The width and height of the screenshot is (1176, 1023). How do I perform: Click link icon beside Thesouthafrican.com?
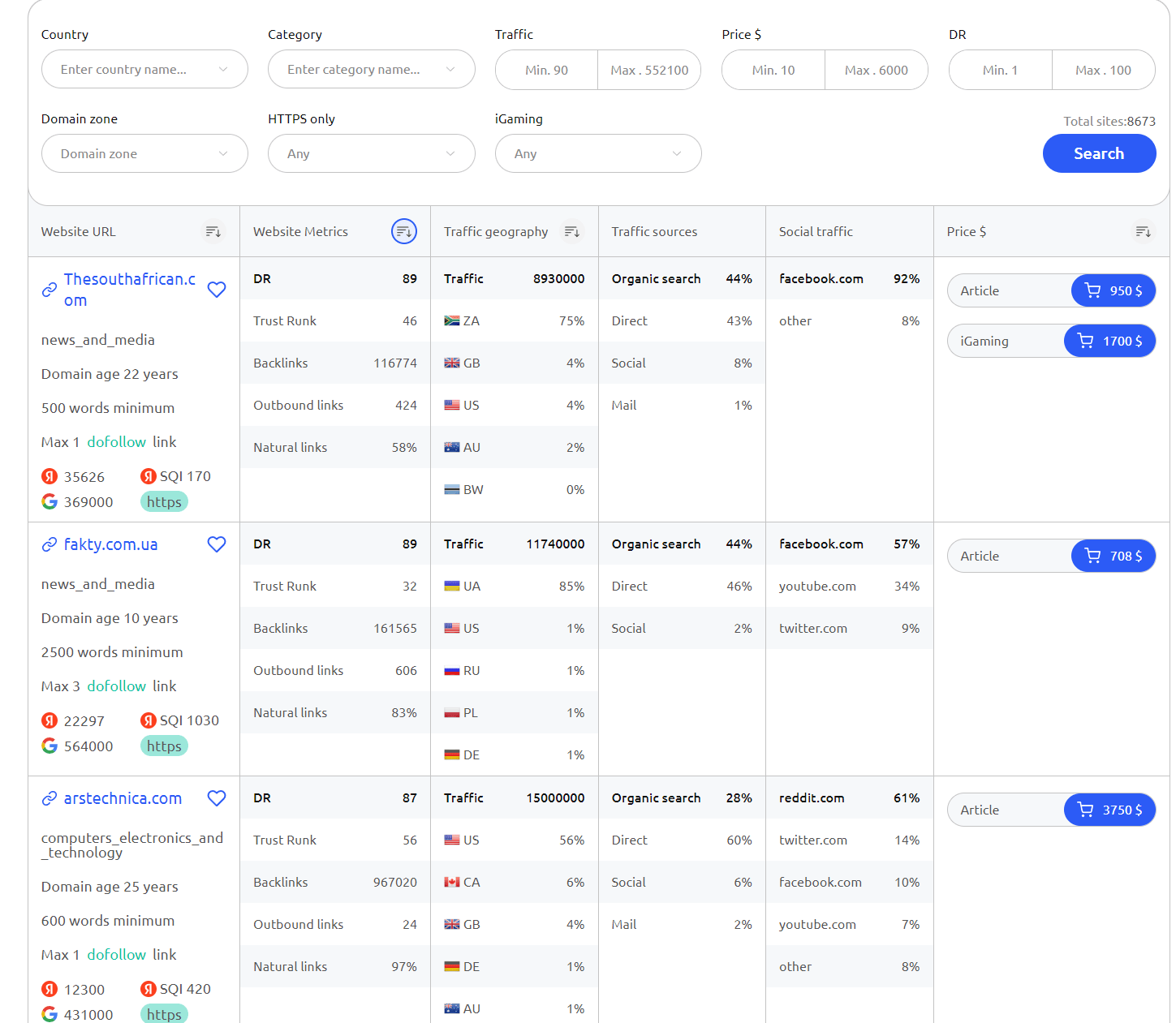(50, 290)
